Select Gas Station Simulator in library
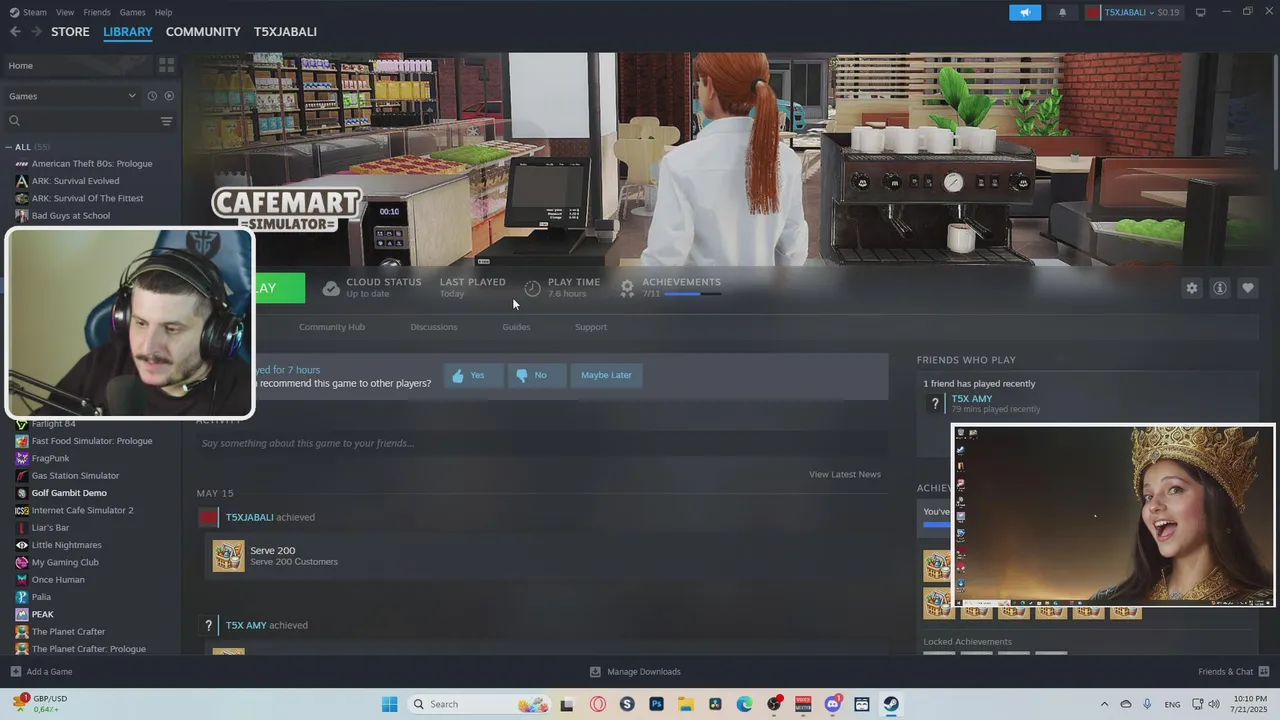This screenshot has width=1280, height=720. 75,476
